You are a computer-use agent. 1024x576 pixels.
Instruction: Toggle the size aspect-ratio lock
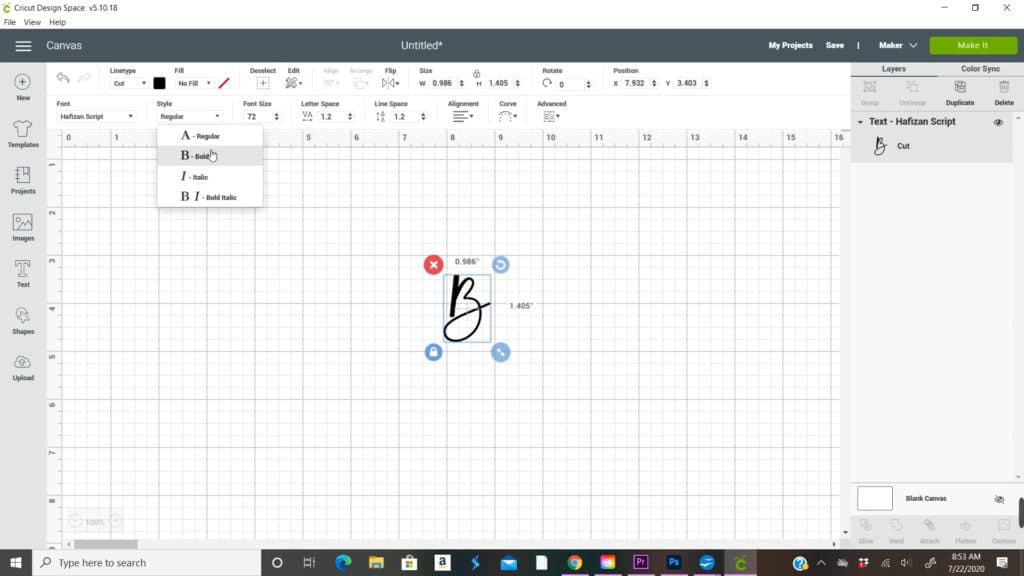pyautogui.click(x=477, y=73)
